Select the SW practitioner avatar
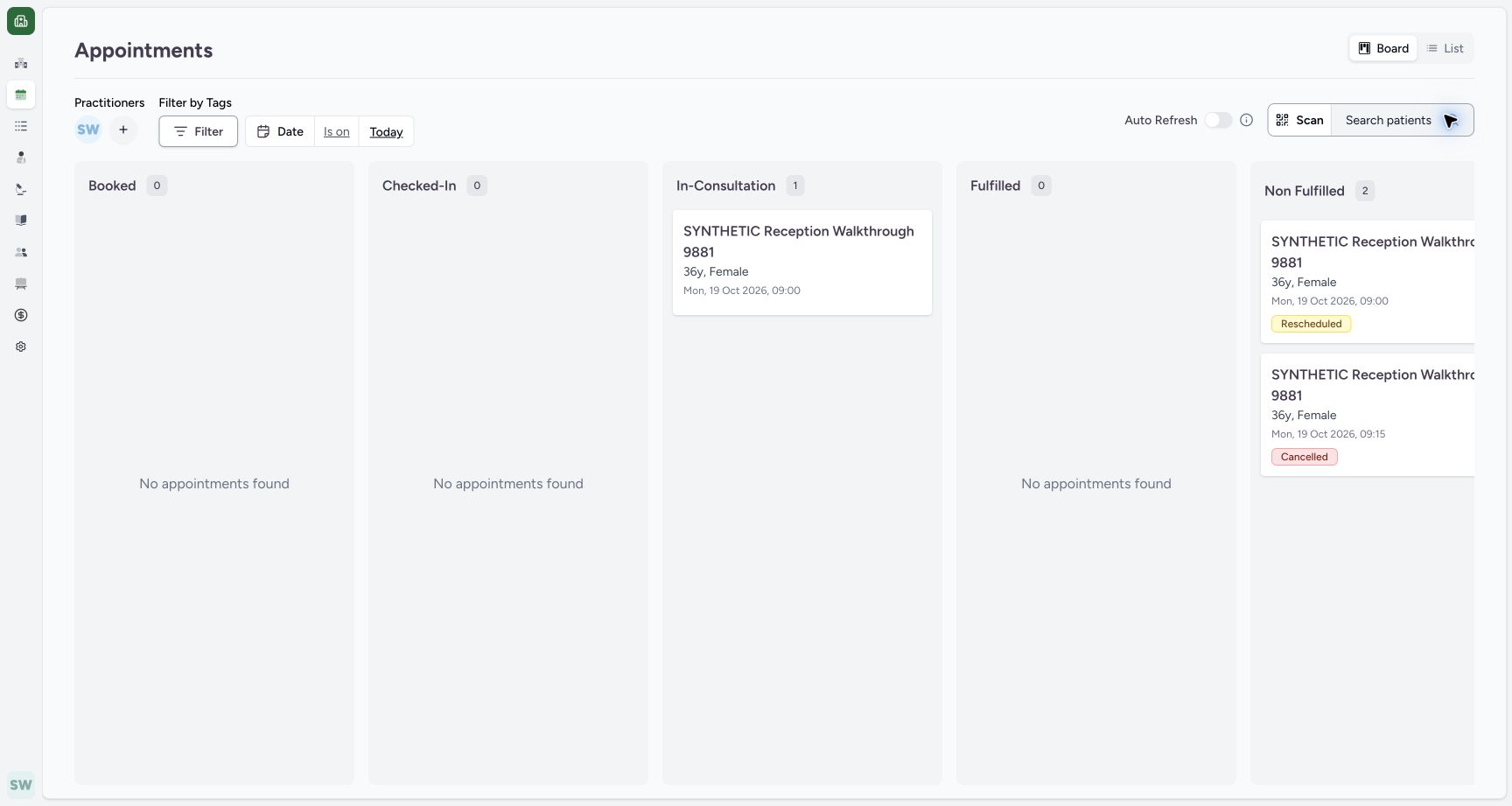This screenshot has width=1512, height=806. coord(88,130)
